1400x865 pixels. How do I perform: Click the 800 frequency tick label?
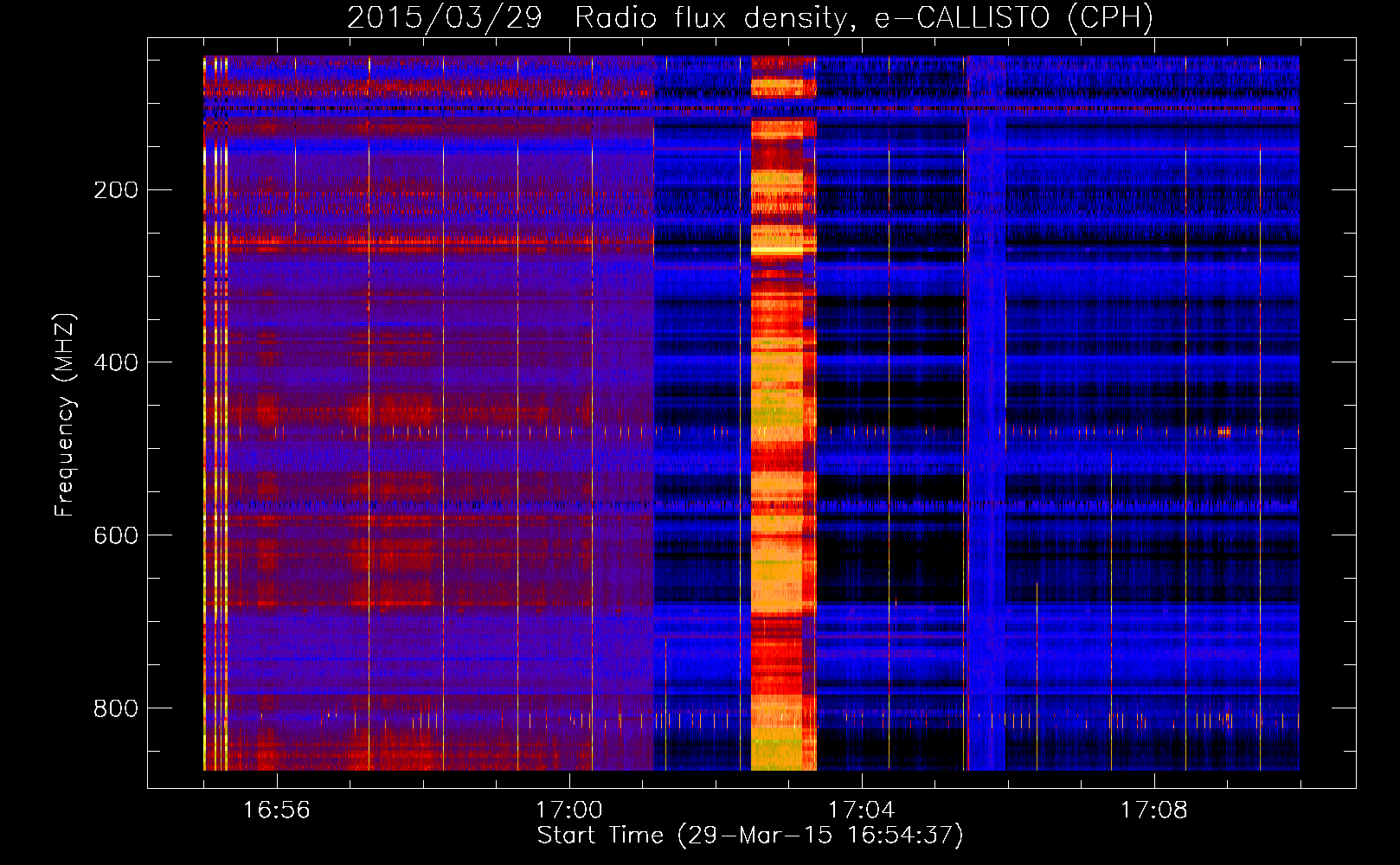pyautogui.click(x=116, y=708)
